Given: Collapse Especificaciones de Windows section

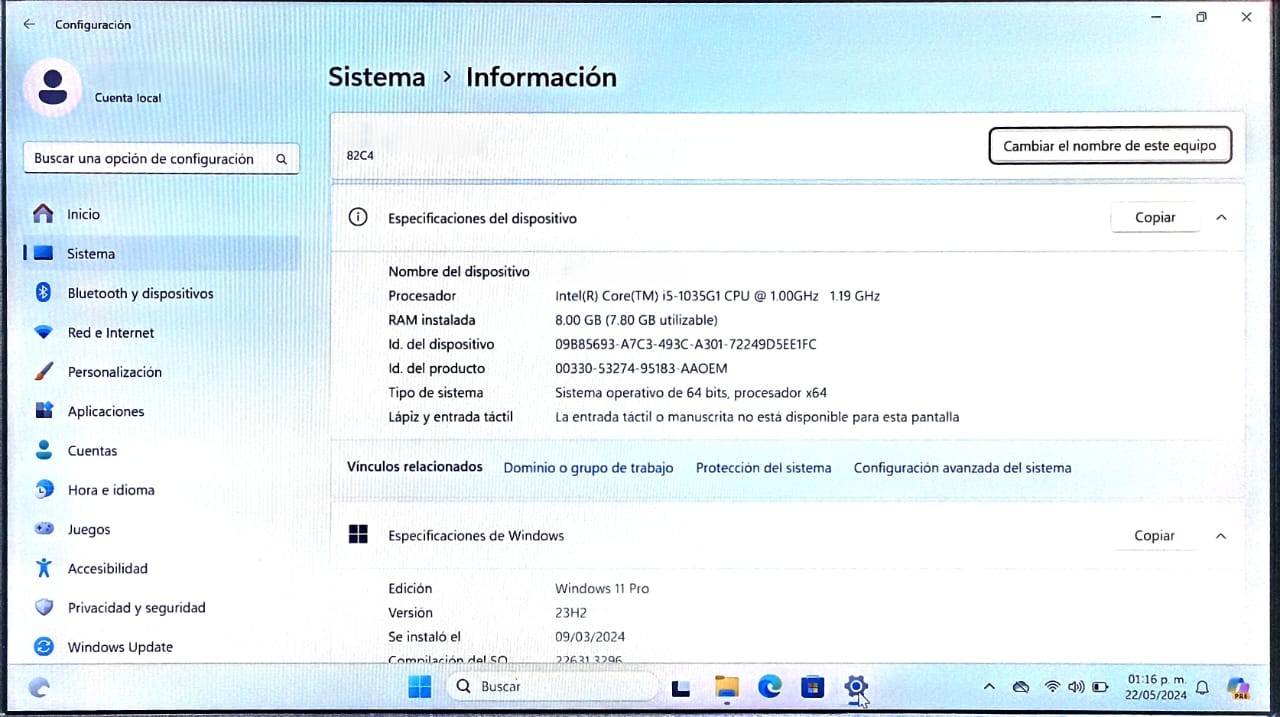Looking at the screenshot, I should (x=1221, y=536).
